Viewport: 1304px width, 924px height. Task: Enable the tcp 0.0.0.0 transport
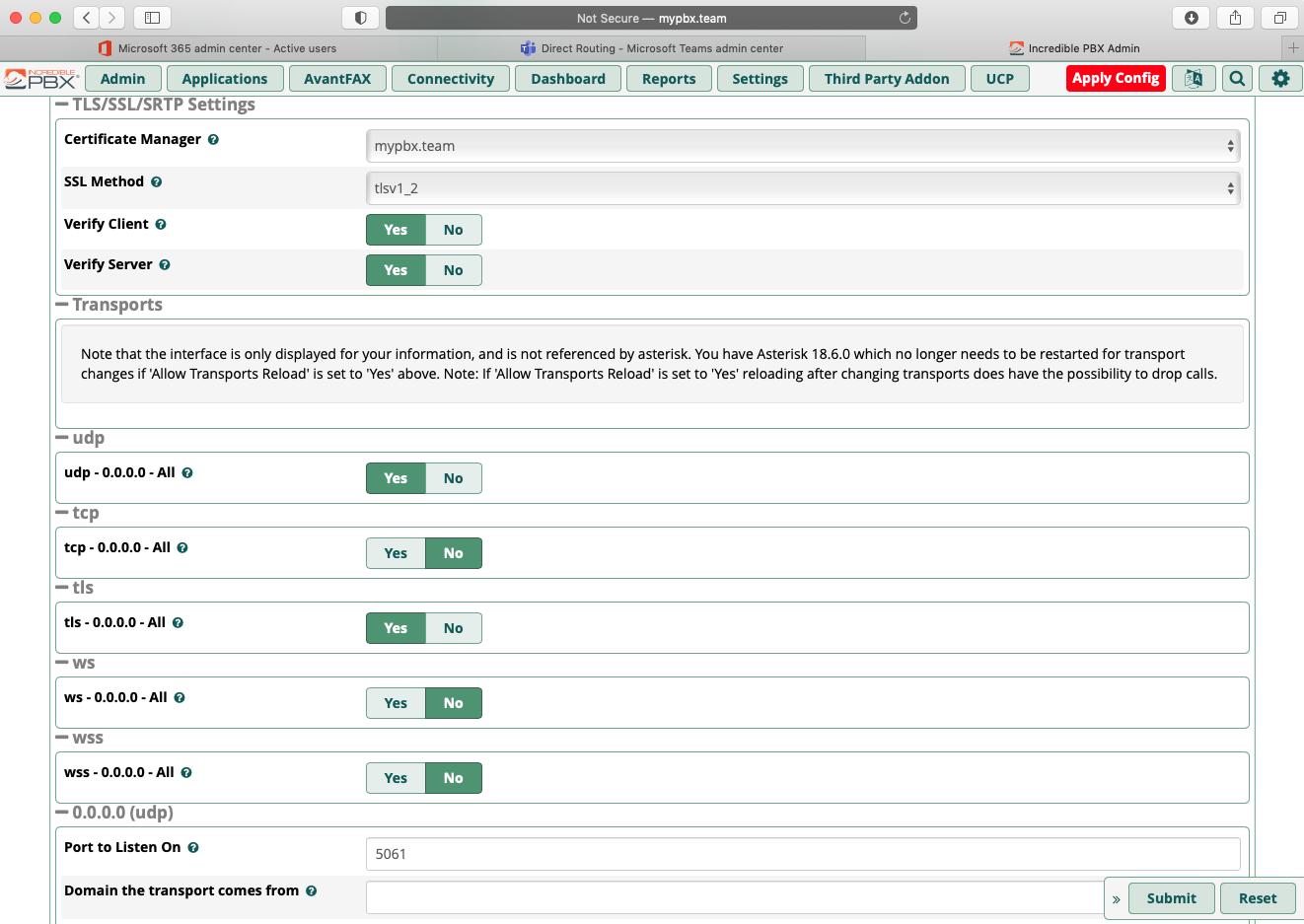[x=396, y=553]
